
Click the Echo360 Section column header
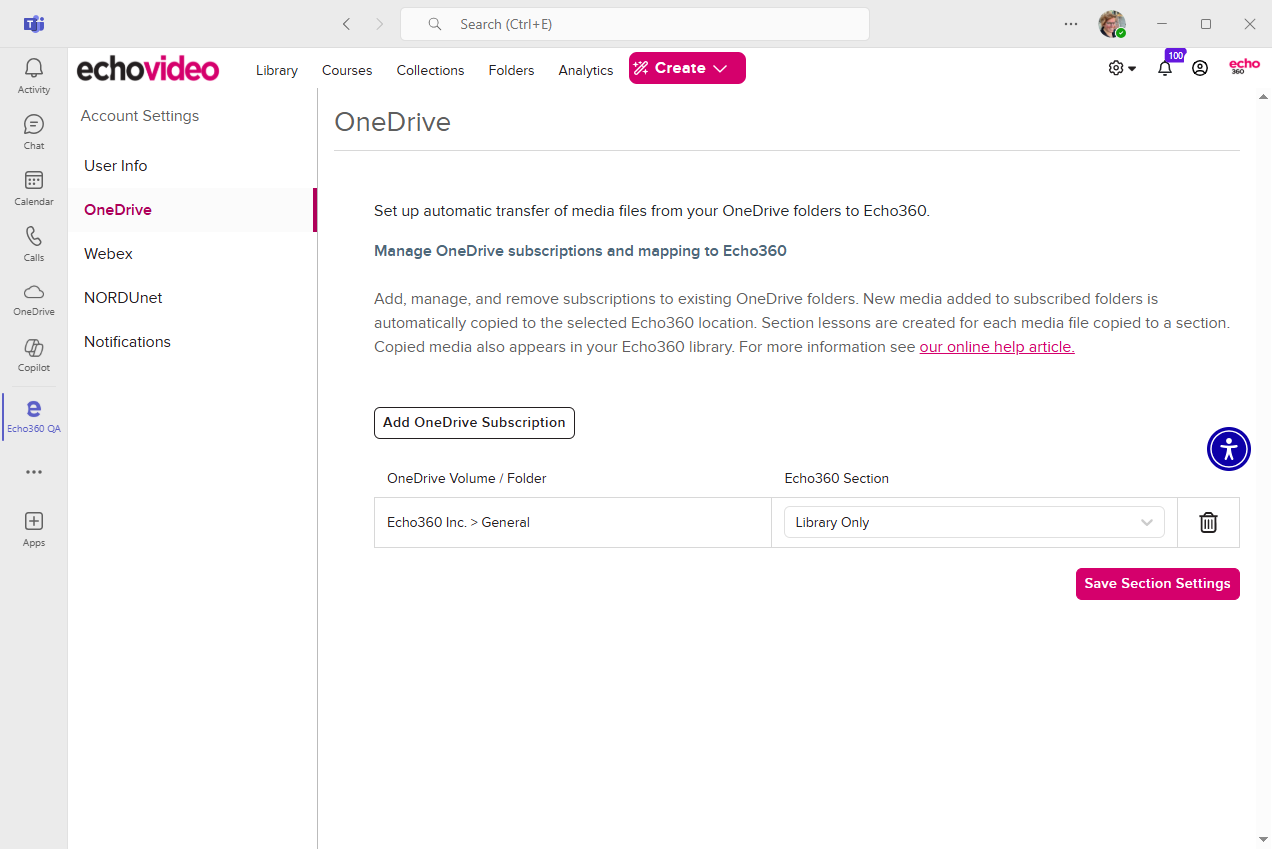(x=837, y=478)
